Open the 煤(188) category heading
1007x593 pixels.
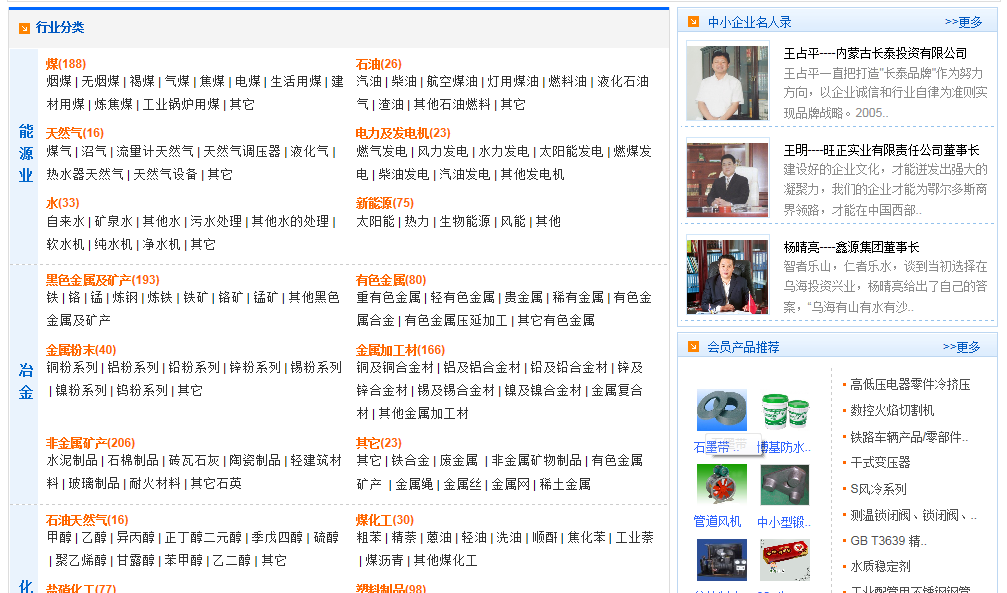coord(66,64)
